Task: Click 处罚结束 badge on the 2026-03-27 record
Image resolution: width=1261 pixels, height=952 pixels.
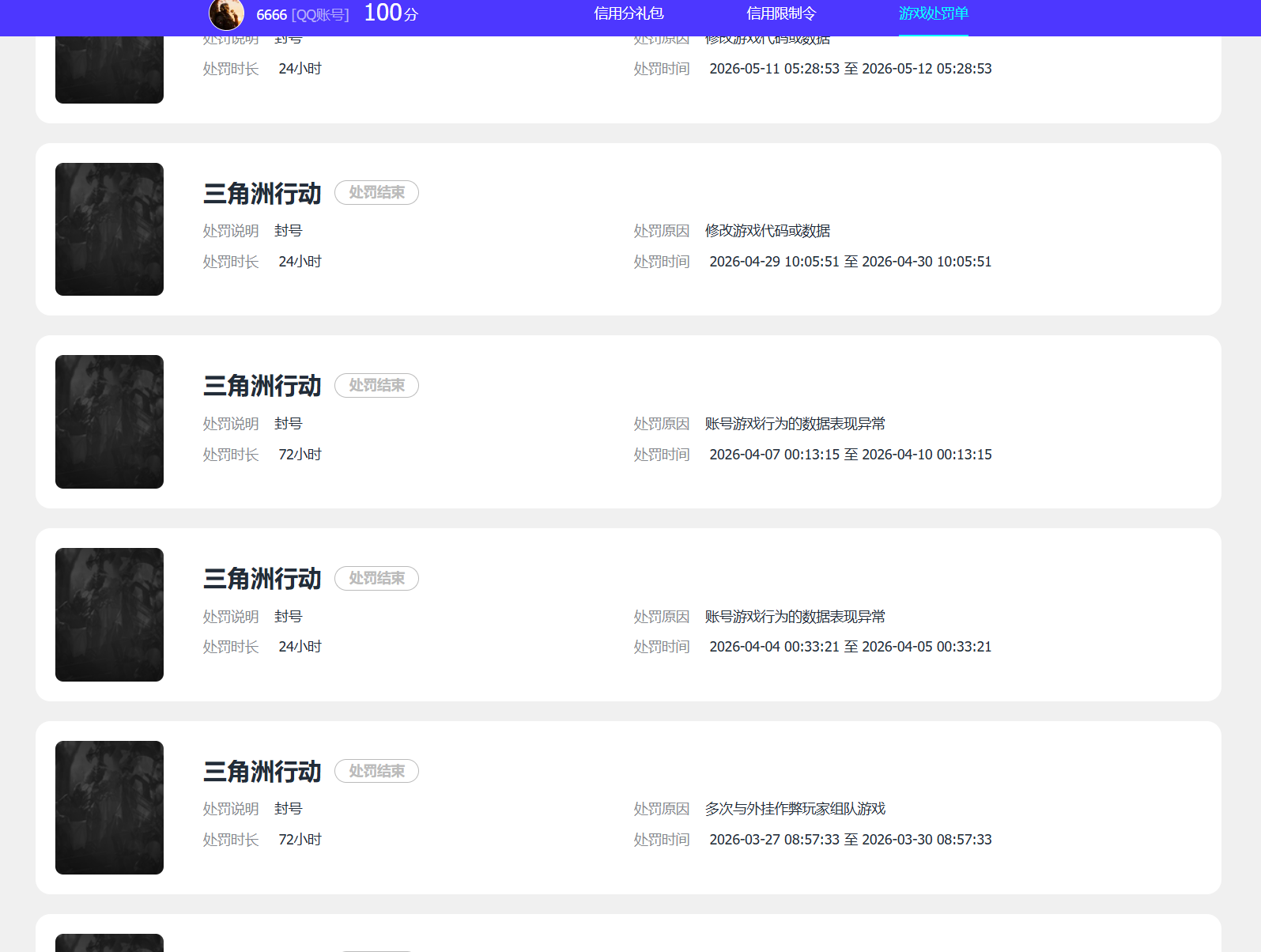Action: tap(376, 771)
